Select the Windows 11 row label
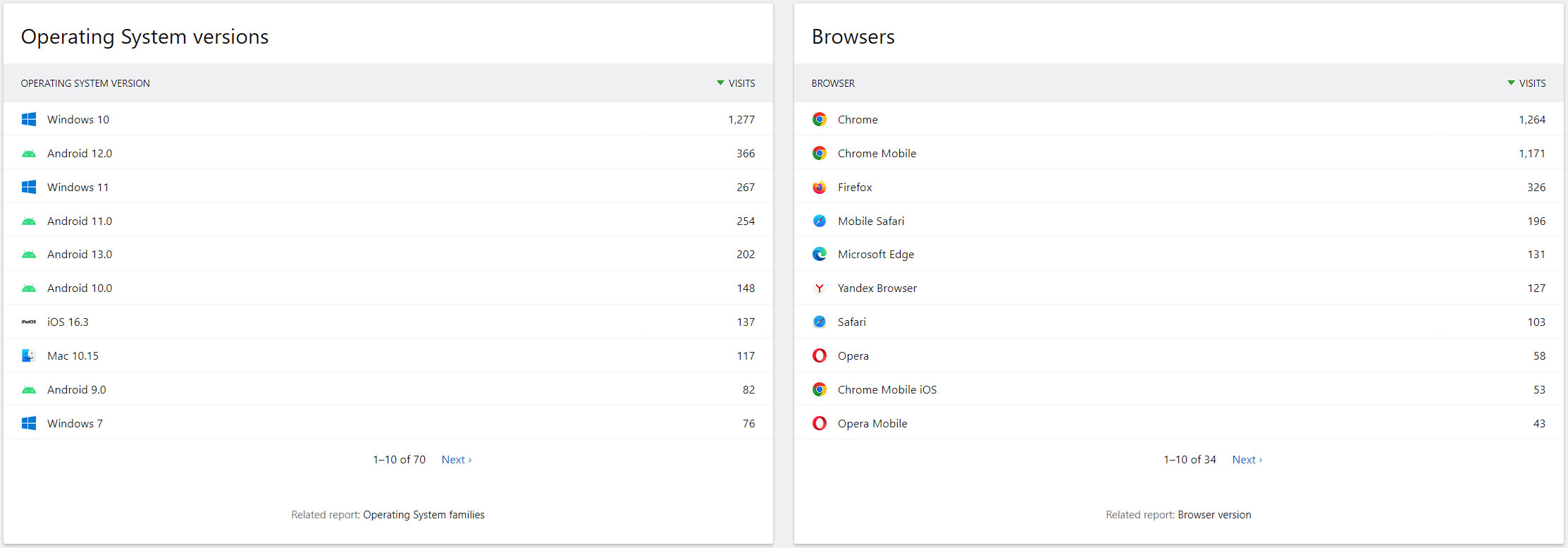 pos(78,188)
